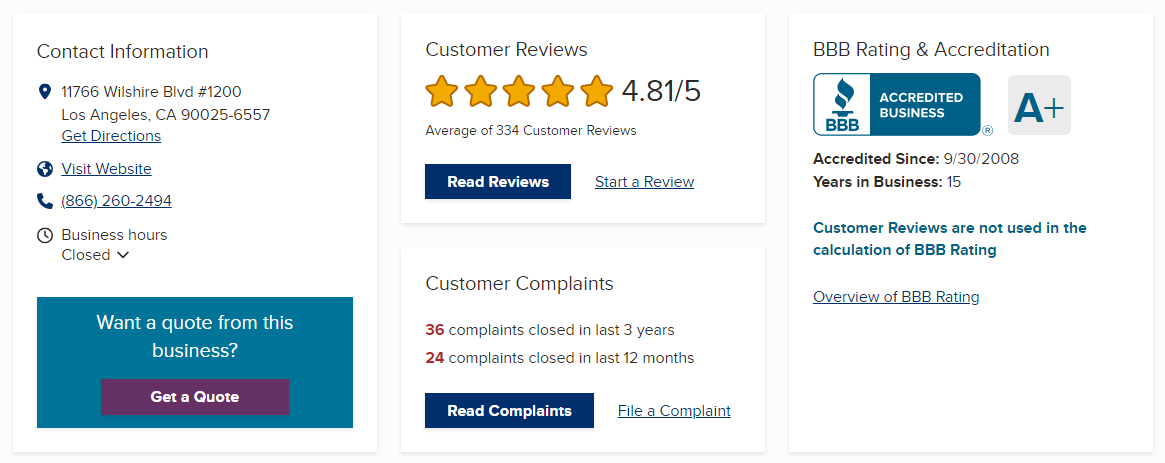The height and width of the screenshot is (463, 1165).
Task: Expand the Business hours Closed chevron
Action: [123, 255]
